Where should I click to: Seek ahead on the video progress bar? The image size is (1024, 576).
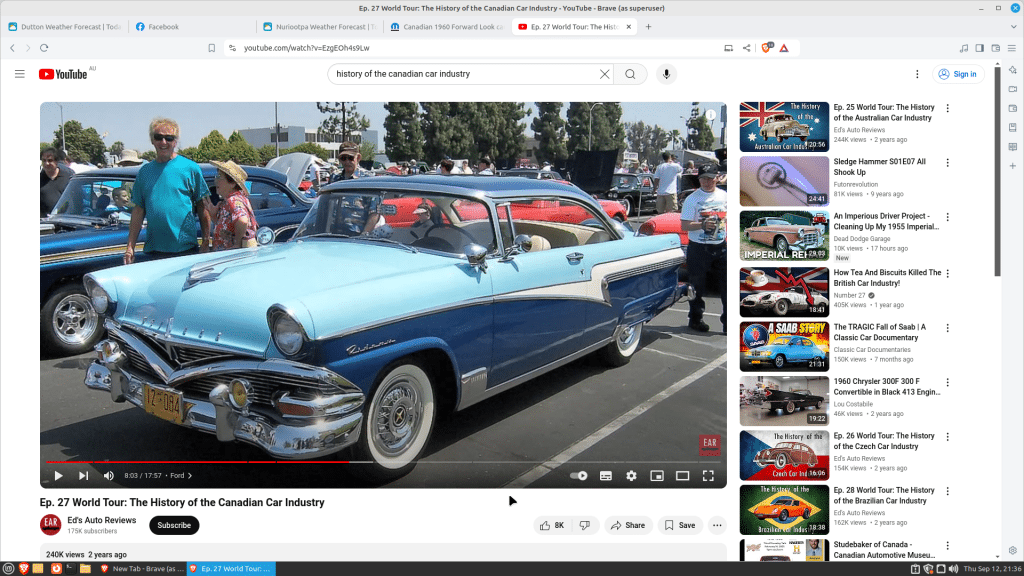tap(500, 462)
